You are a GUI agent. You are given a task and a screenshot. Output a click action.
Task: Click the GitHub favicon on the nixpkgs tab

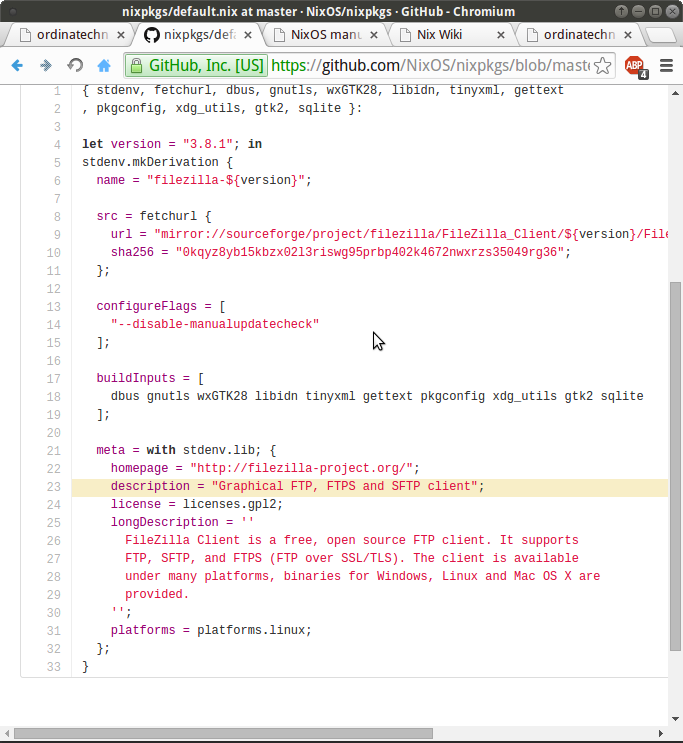[x=151, y=35]
